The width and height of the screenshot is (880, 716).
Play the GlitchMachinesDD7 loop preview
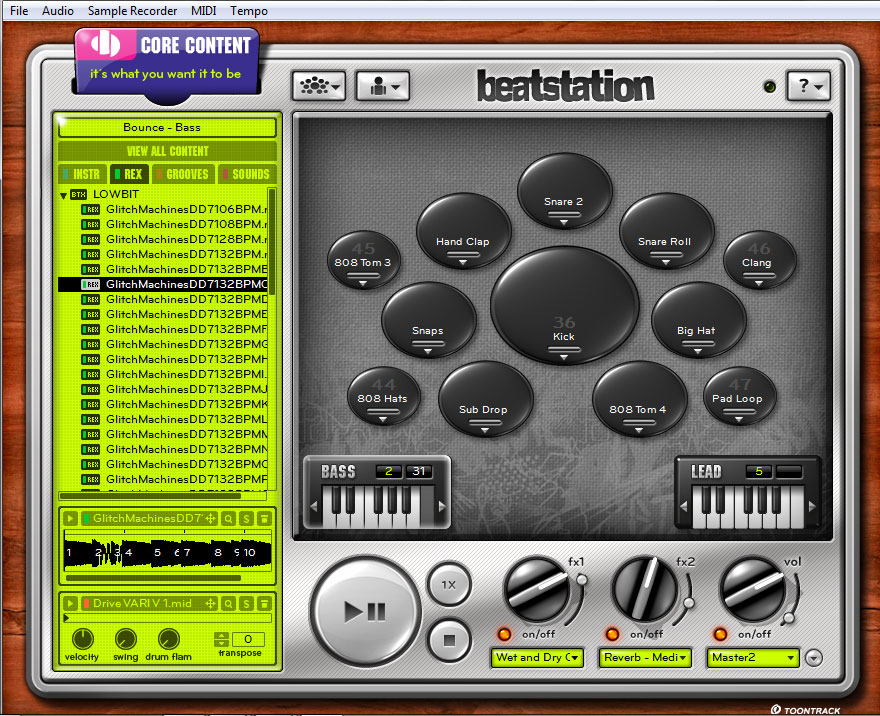tap(70, 518)
